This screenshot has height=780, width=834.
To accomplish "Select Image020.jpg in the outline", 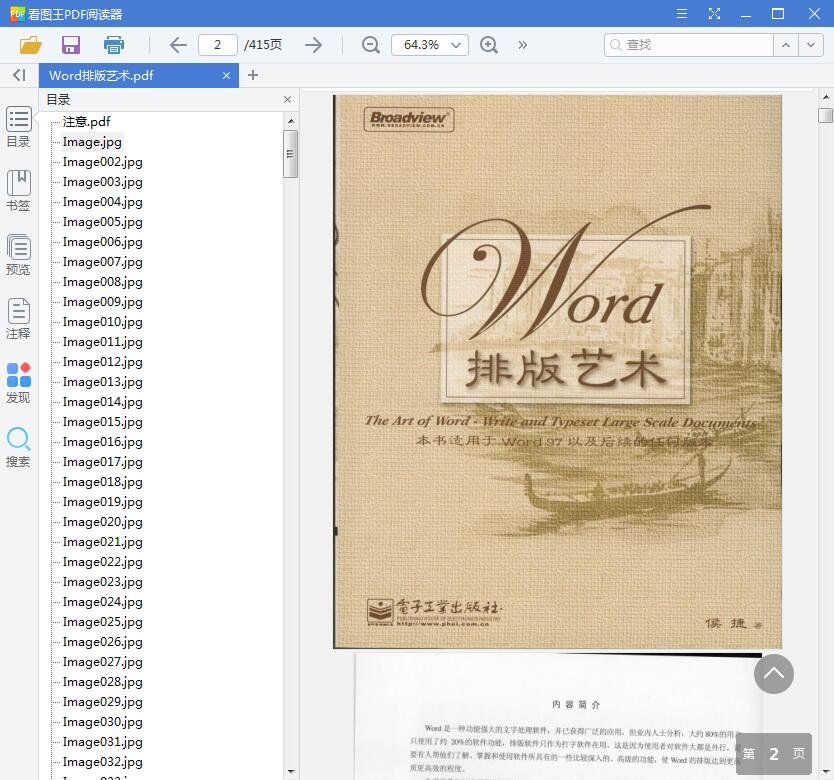I will tap(103, 522).
